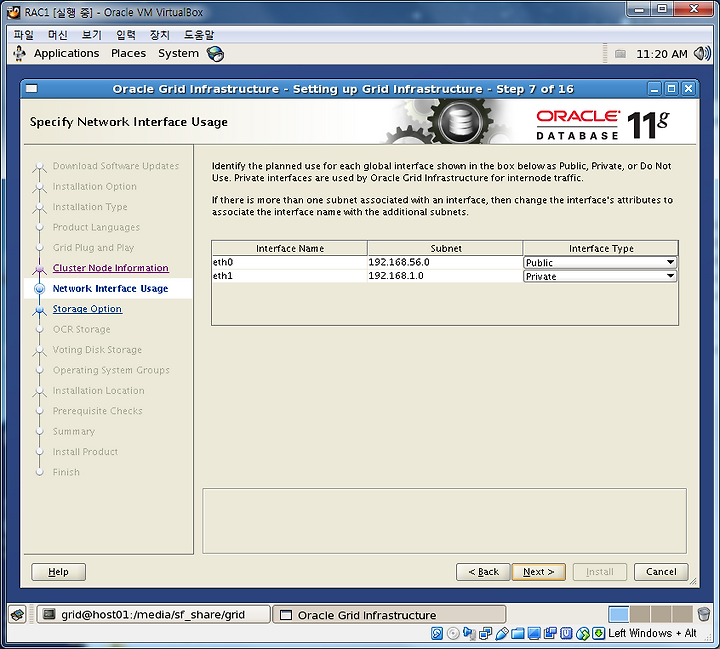Viewport: 720px width, 649px height.
Task: Click the Subnet column header
Action: coord(445,248)
